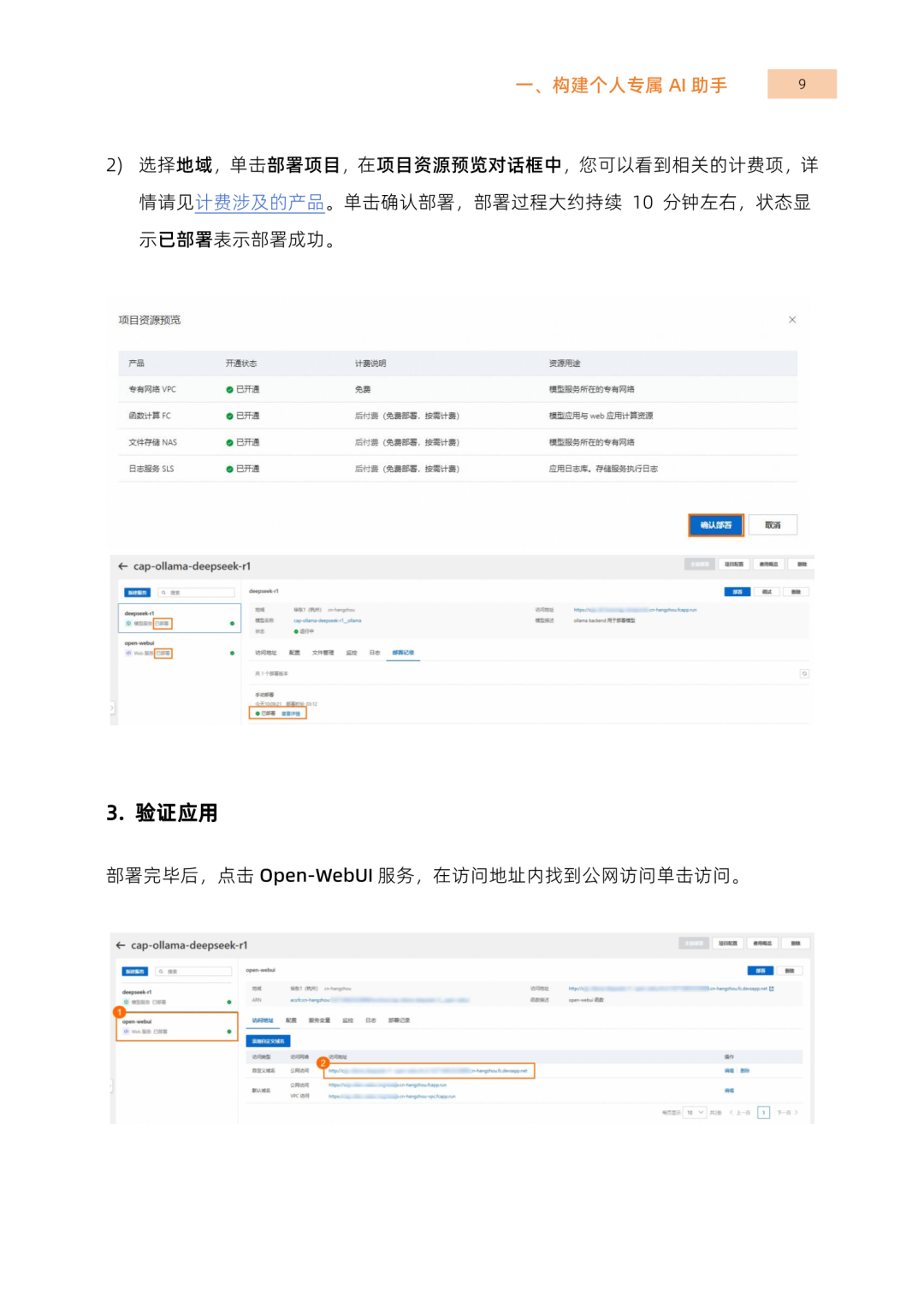
Task: Click 添加自定义域名 button
Action: [x=268, y=1041]
